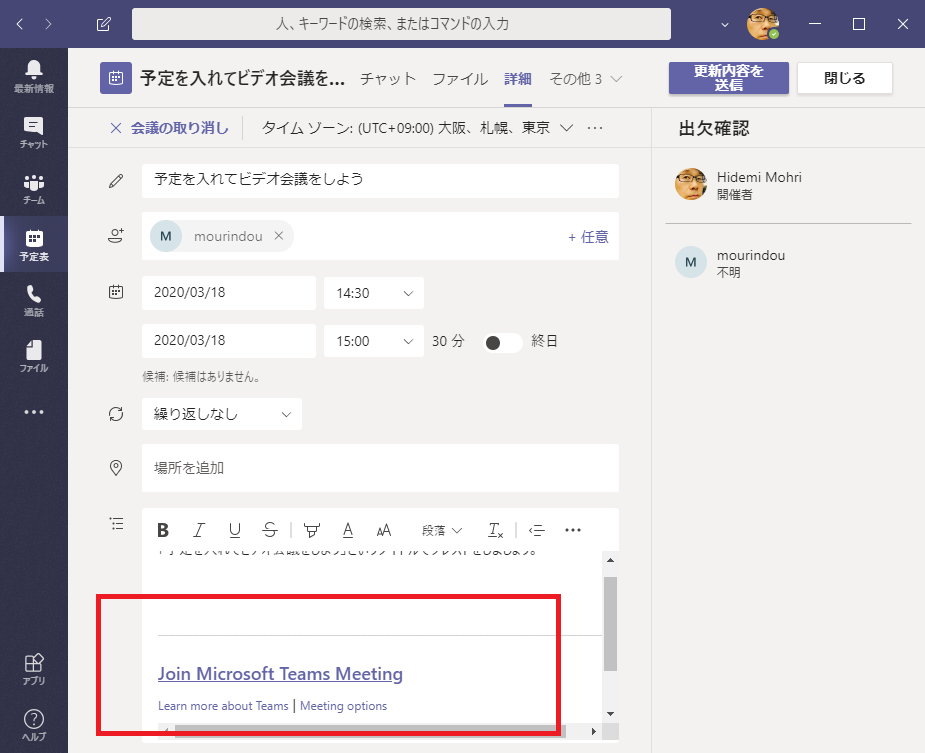
Task: Click the new chat compose icon
Action: coord(104,24)
